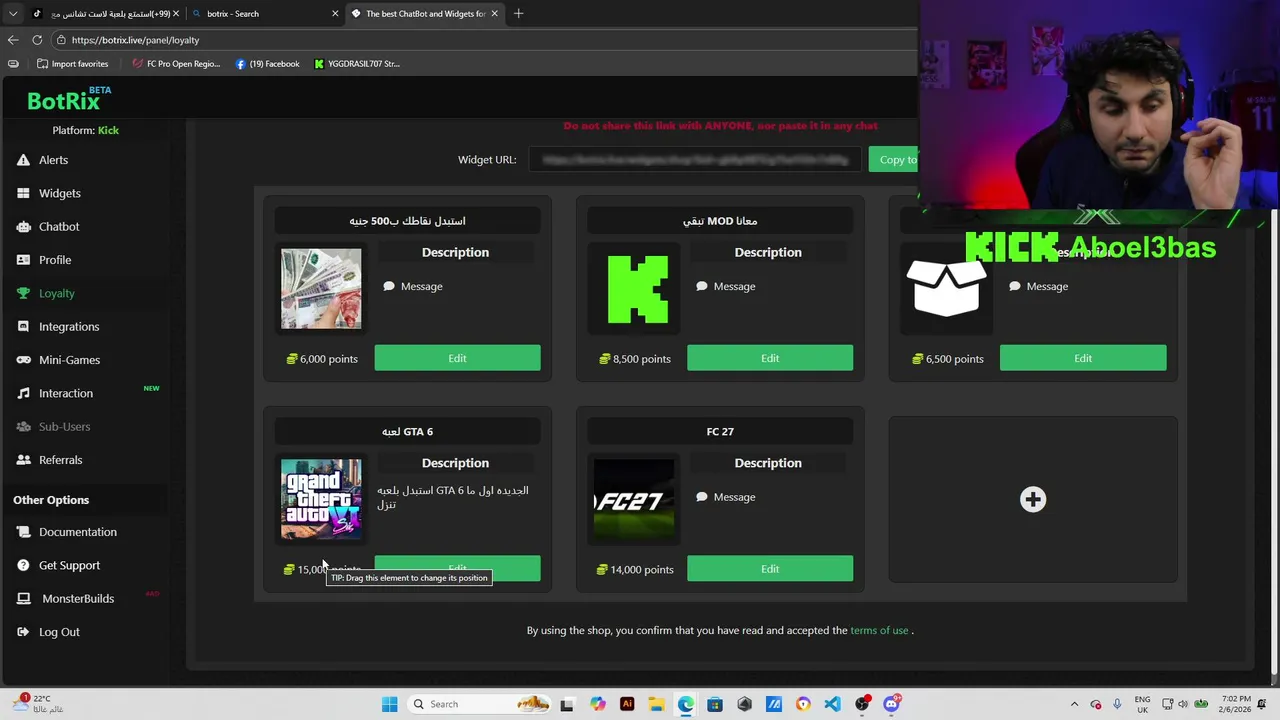The height and width of the screenshot is (720, 1280).
Task: Click the Microsoft Edge taskbar icon
Action: [x=686, y=704]
